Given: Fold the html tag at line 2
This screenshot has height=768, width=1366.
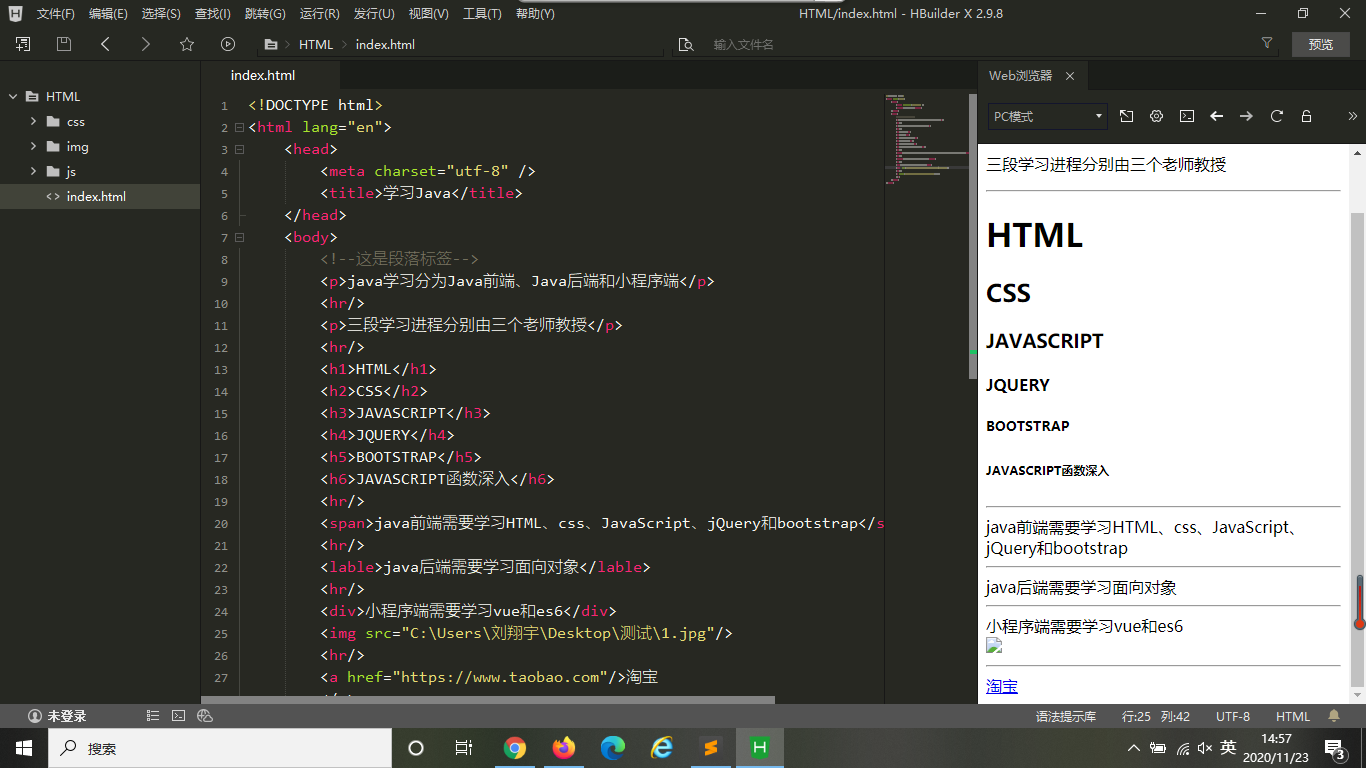Looking at the screenshot, I should click(239, 128).
